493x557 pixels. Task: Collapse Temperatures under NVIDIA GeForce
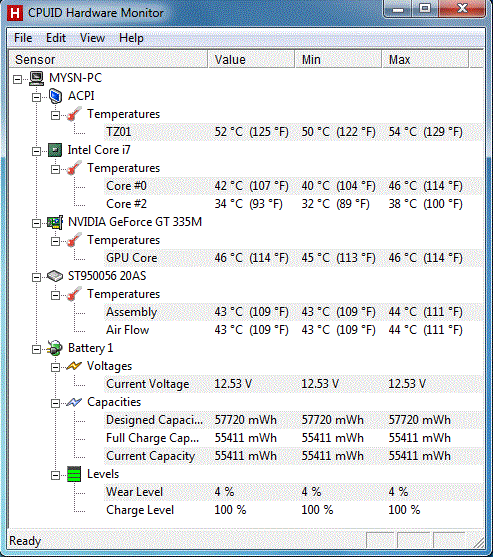pyautogui.click(x=55, y=242)
